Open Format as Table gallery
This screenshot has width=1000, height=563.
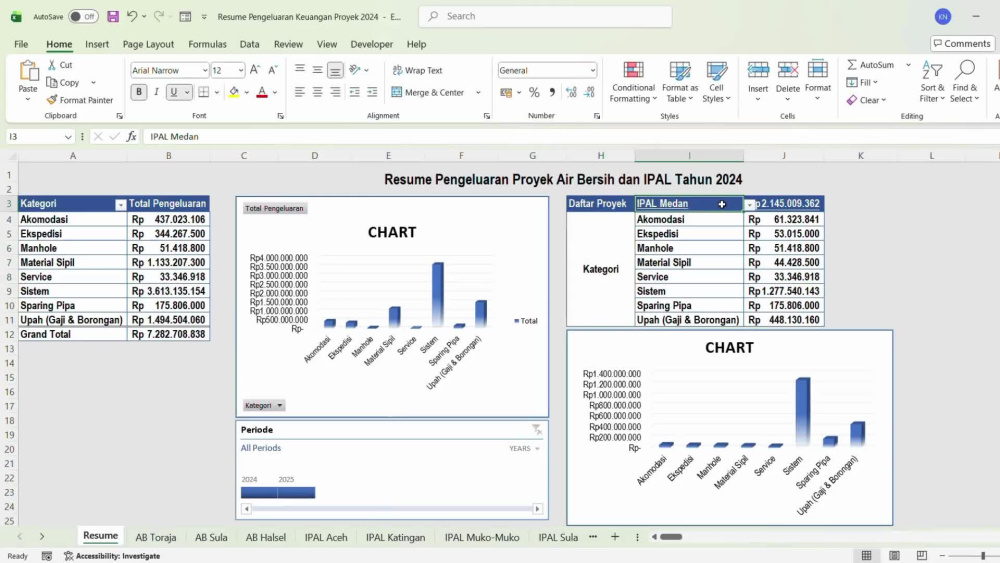point(680,82)
